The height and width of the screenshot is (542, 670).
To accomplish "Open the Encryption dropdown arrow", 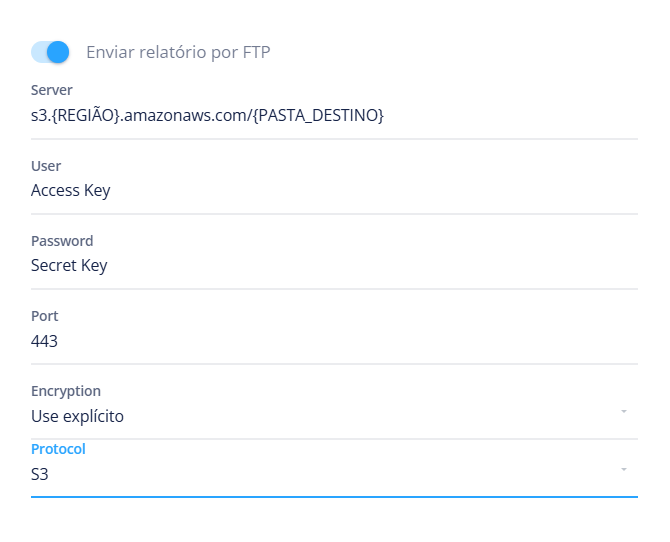I will [623, 411].
